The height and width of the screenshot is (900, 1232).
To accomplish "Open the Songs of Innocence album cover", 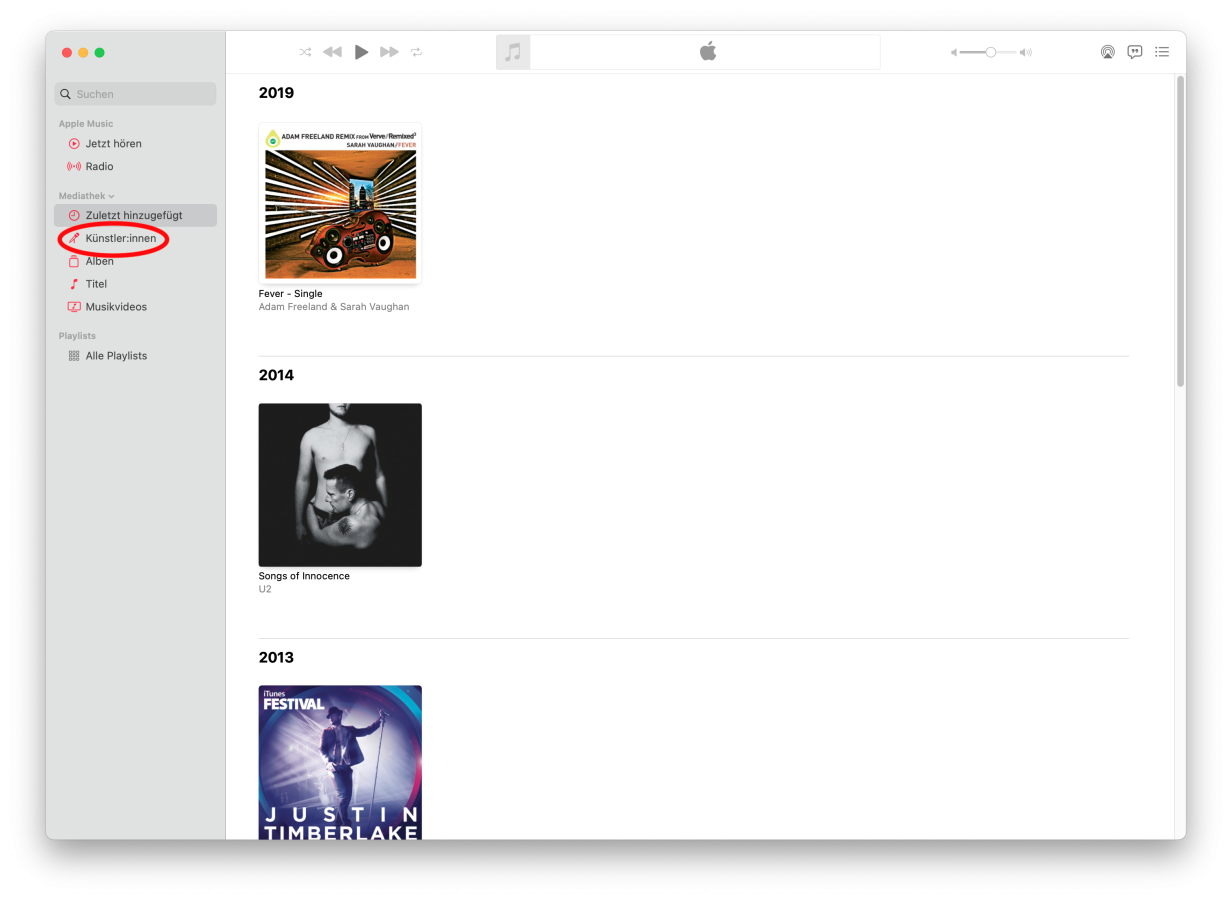I will click(x=340, y=485).
